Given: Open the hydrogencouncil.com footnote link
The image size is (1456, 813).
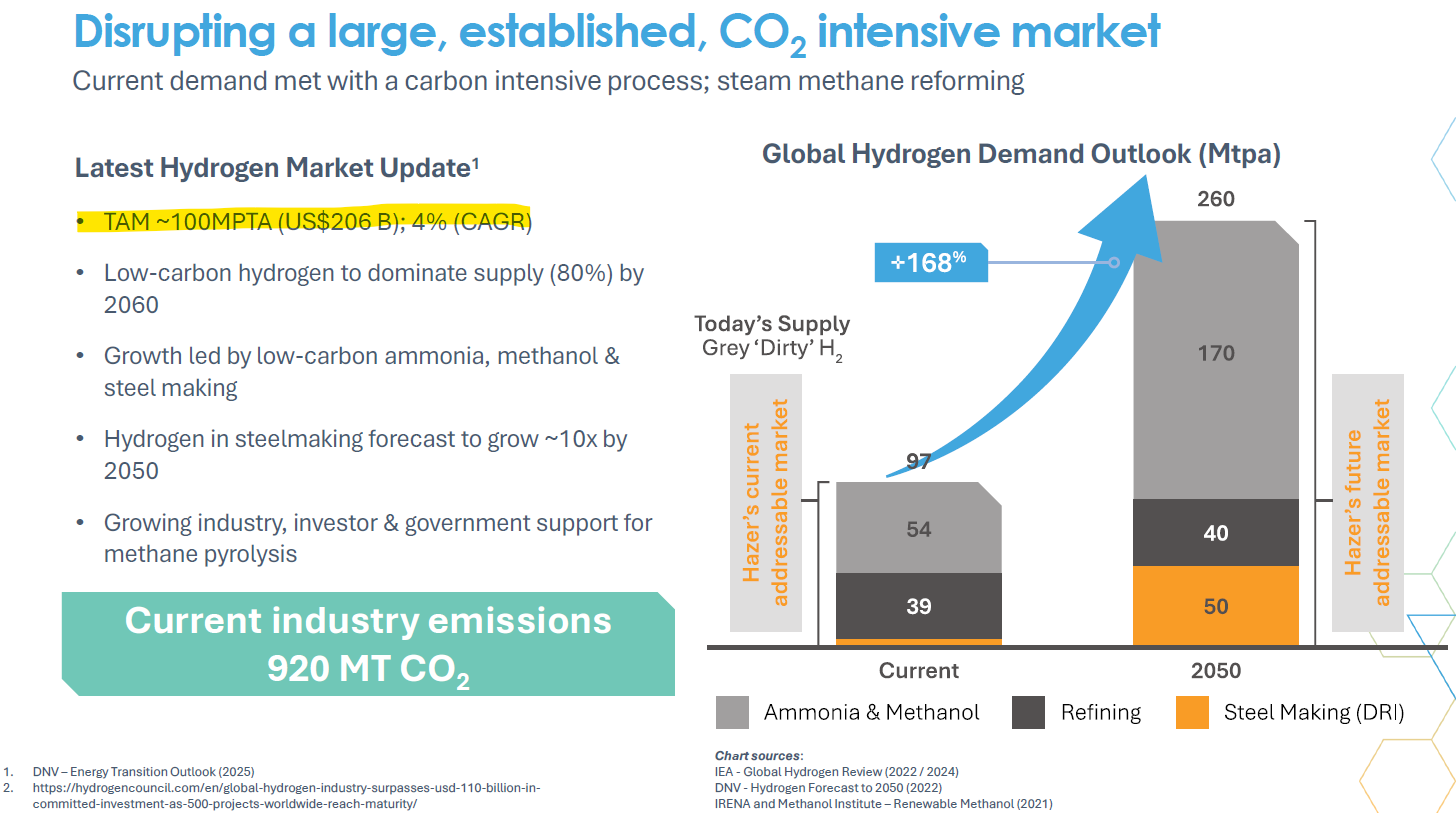Looking at the screenshot, I should (x=287, y=796).
